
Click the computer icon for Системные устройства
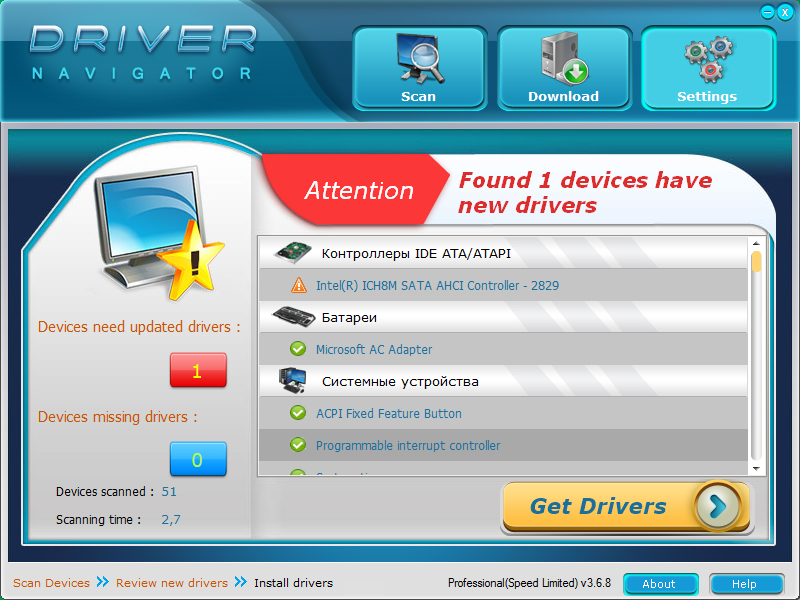[293, 381]
